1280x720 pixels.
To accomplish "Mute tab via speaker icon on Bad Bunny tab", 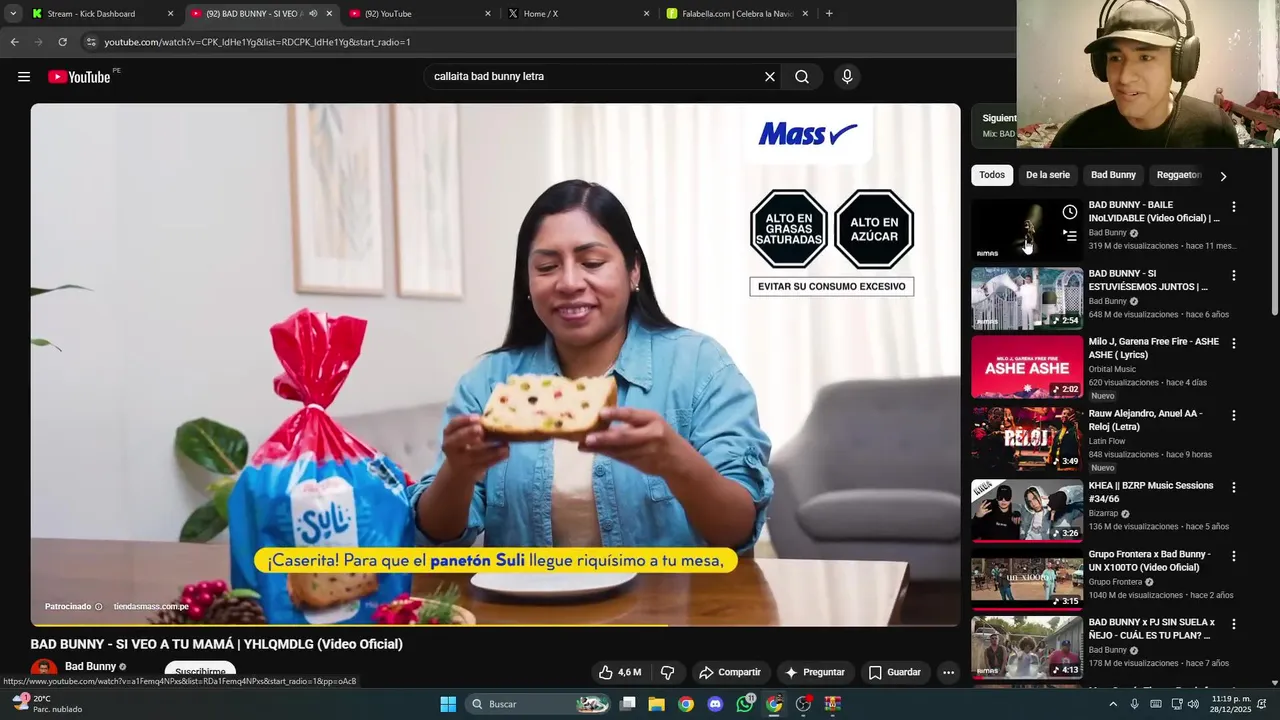I will [x=313, y=14].
